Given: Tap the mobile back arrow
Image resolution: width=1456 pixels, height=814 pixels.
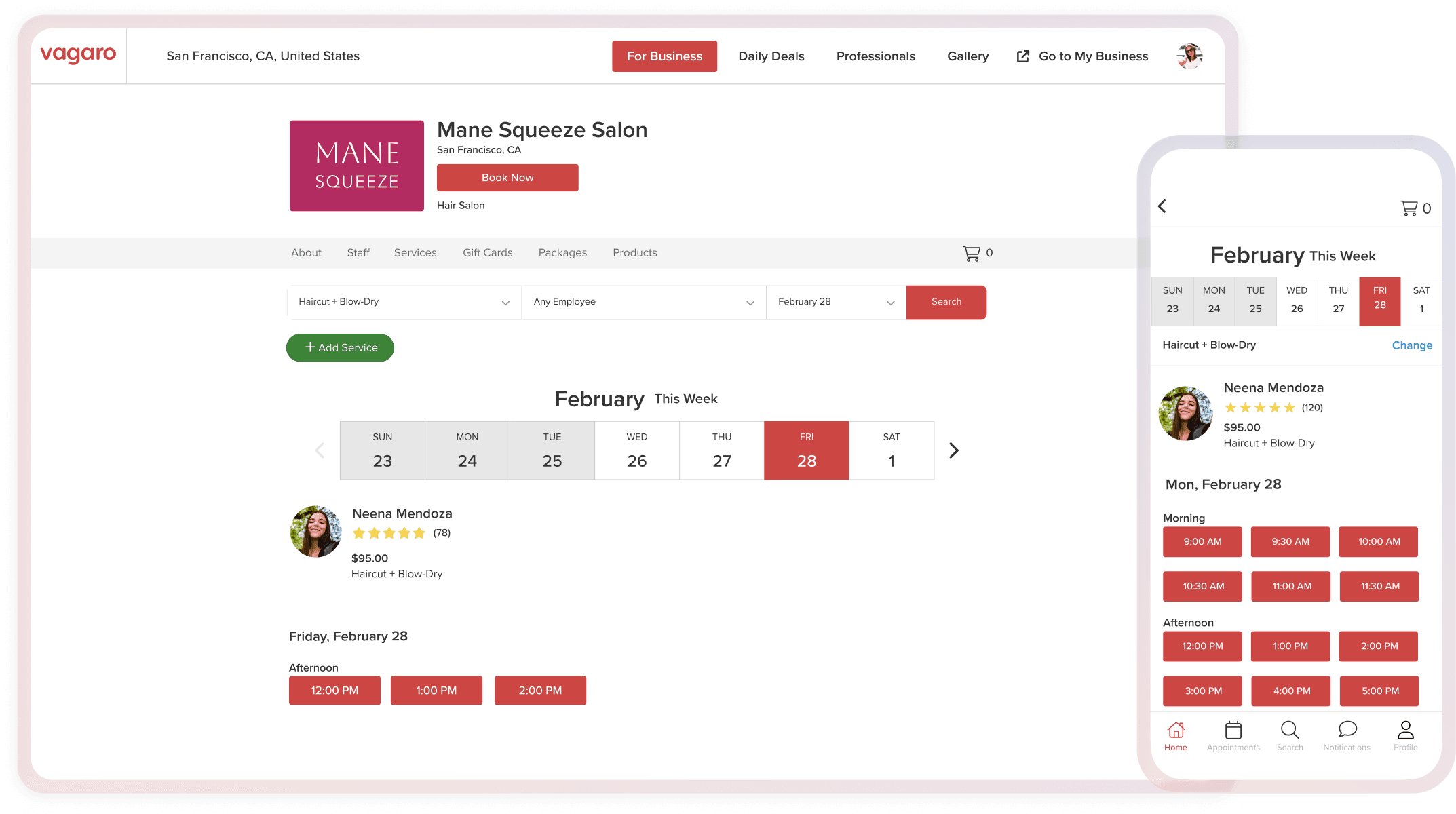Looking at the screenshot, I should tap(1162, 206).
